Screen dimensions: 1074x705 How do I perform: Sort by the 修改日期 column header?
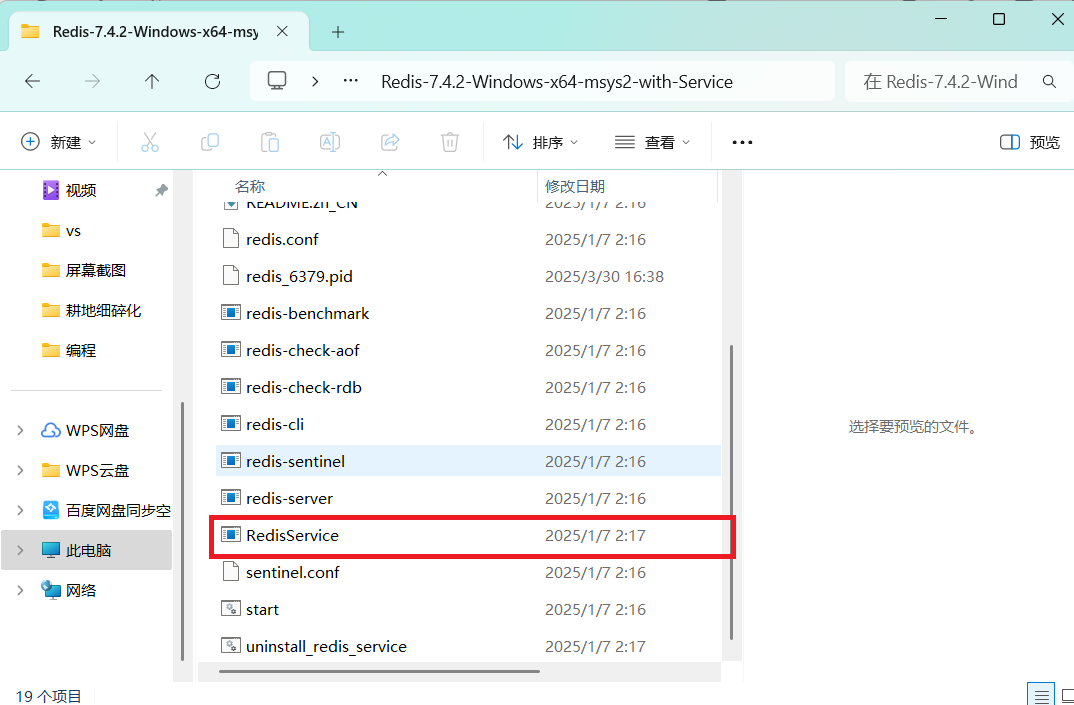(575, 186)
